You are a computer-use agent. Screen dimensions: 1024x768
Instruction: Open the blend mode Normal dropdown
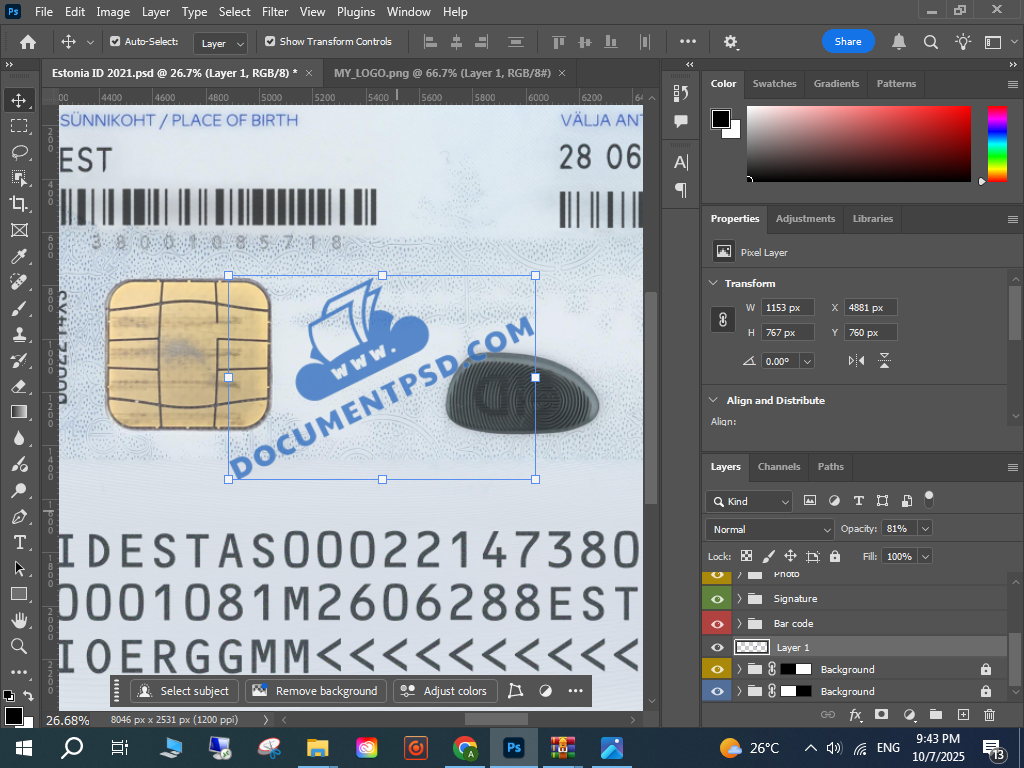point(769,529)
